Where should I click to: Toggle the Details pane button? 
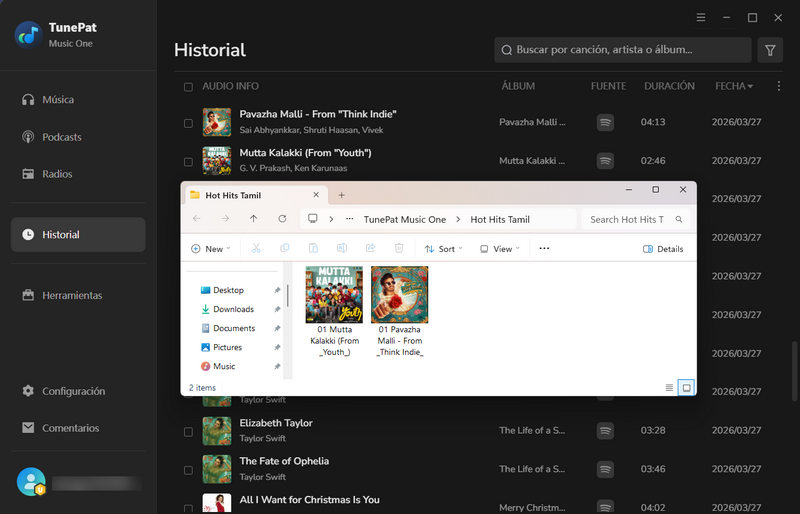(x=663, y=249)
